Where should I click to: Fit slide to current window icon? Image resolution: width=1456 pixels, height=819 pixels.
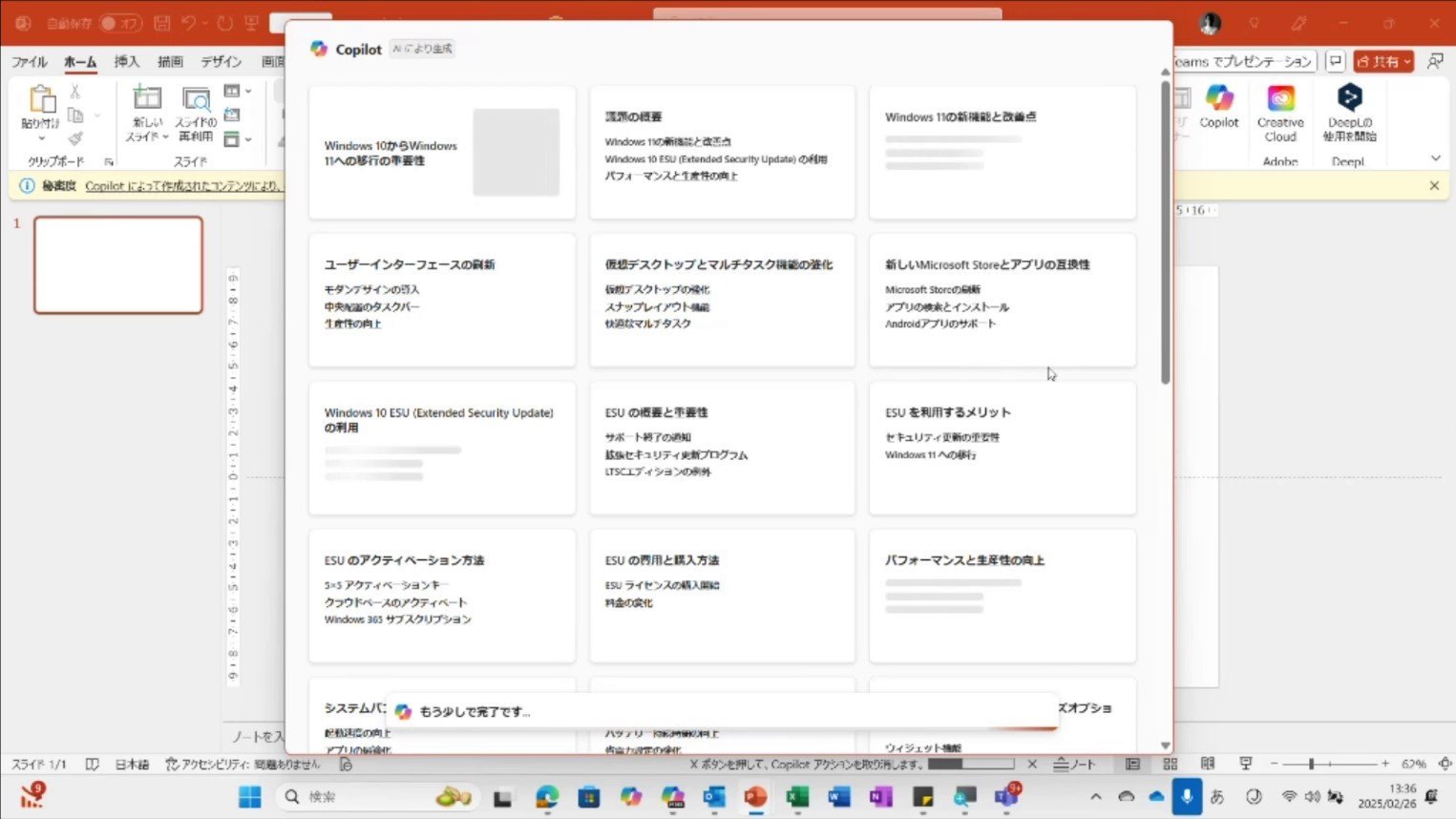click(1445, 765)
